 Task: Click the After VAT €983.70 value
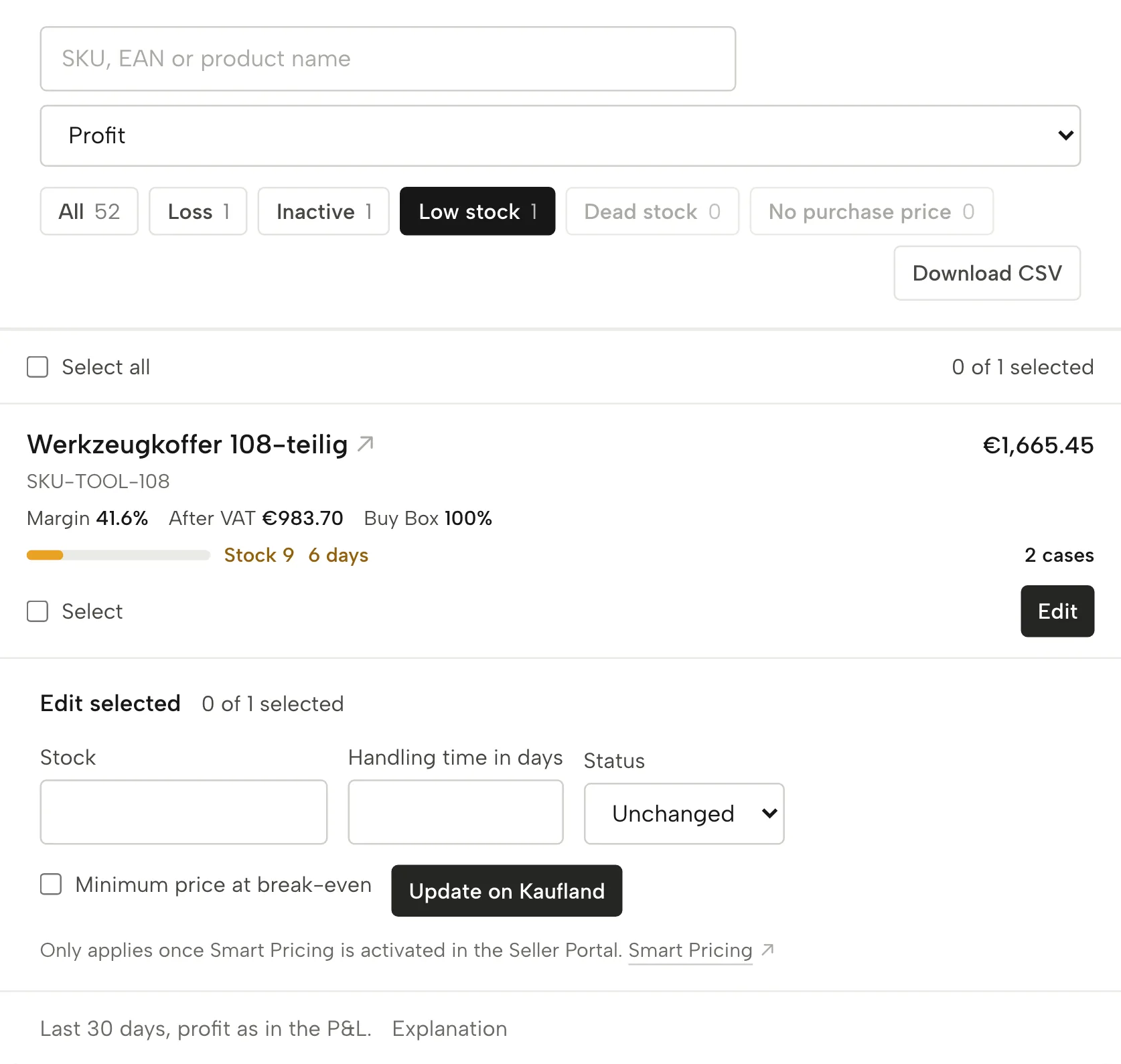pos(256,518)
